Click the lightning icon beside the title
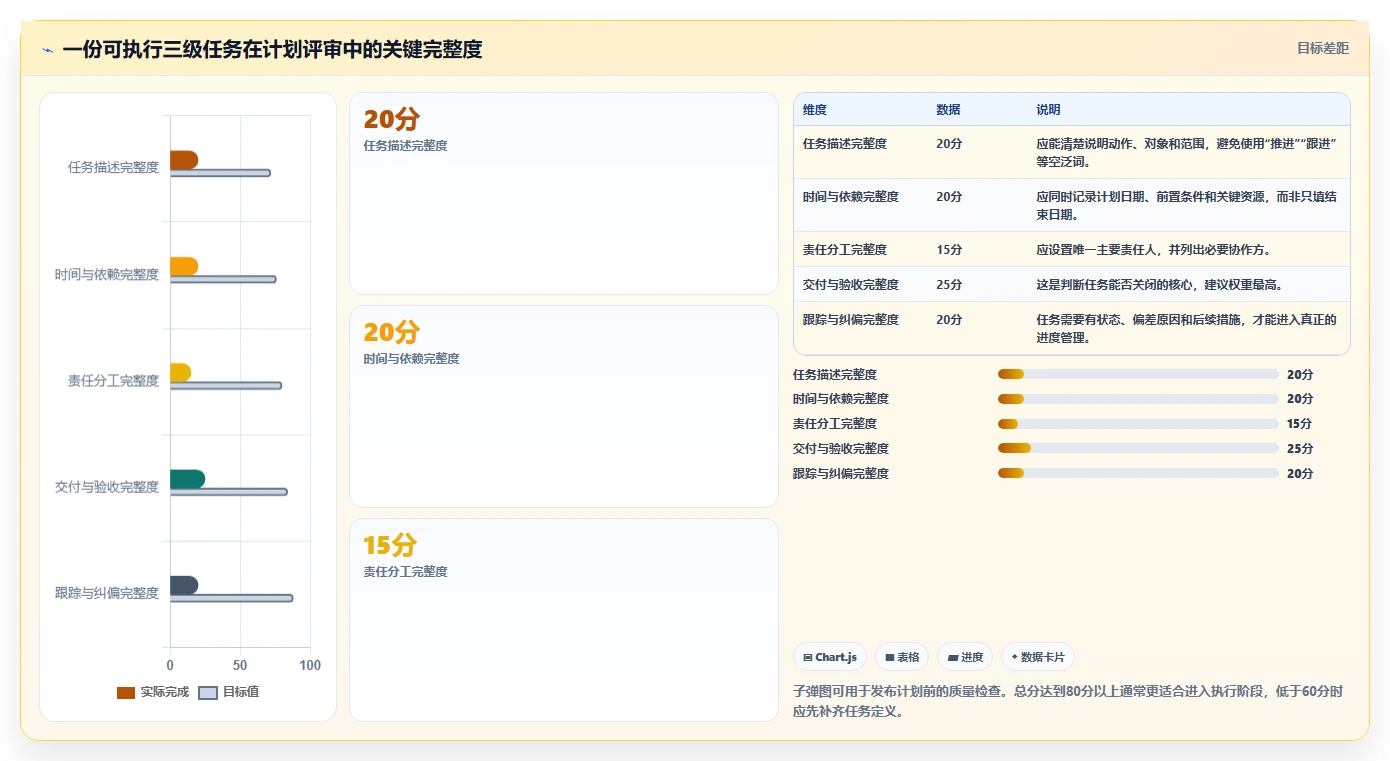1390x761 pixels. [x=47, y=50]
